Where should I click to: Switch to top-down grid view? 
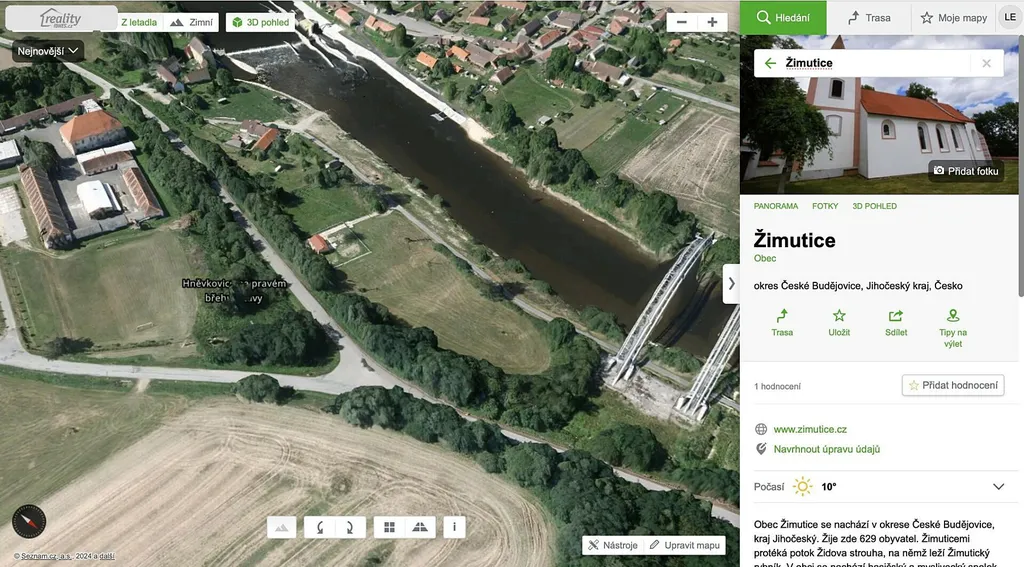tap(389, 527)
